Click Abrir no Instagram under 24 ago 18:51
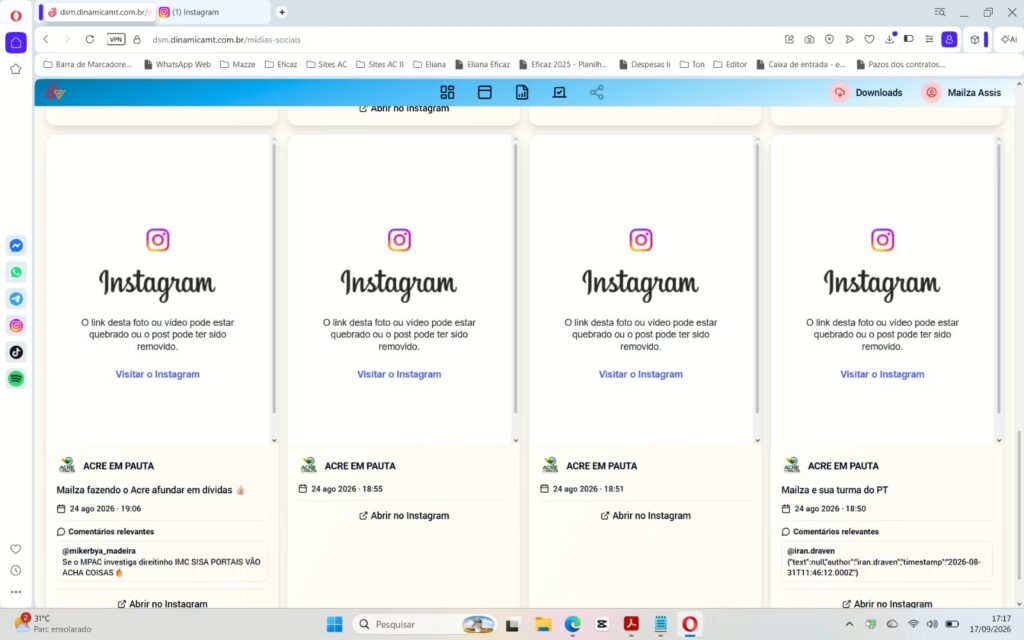 [x=645, y=515]
